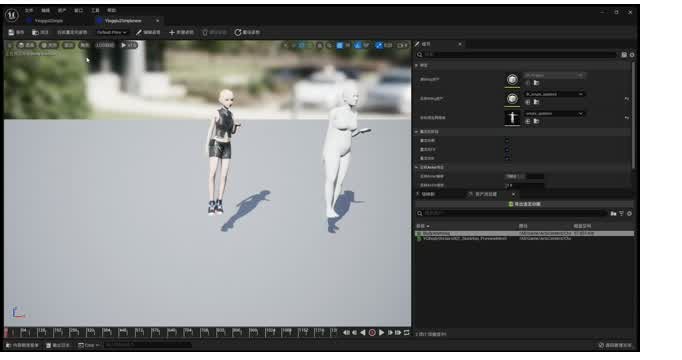Toggle the second retarget phase checkbox
Image resolution: width=682 pixels, height=360 pixels.
[x=508, y=150]
